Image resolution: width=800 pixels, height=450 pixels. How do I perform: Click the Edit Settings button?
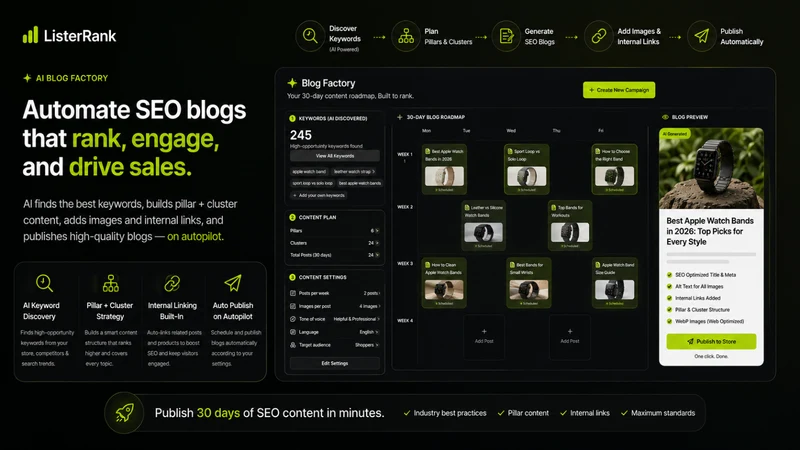(x=335, y=363)
